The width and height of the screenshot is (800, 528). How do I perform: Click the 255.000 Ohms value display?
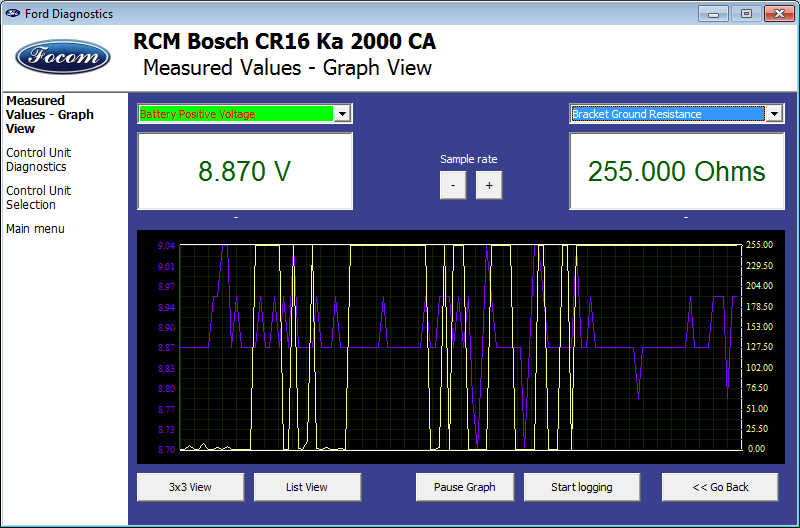[x=677, y=171]
